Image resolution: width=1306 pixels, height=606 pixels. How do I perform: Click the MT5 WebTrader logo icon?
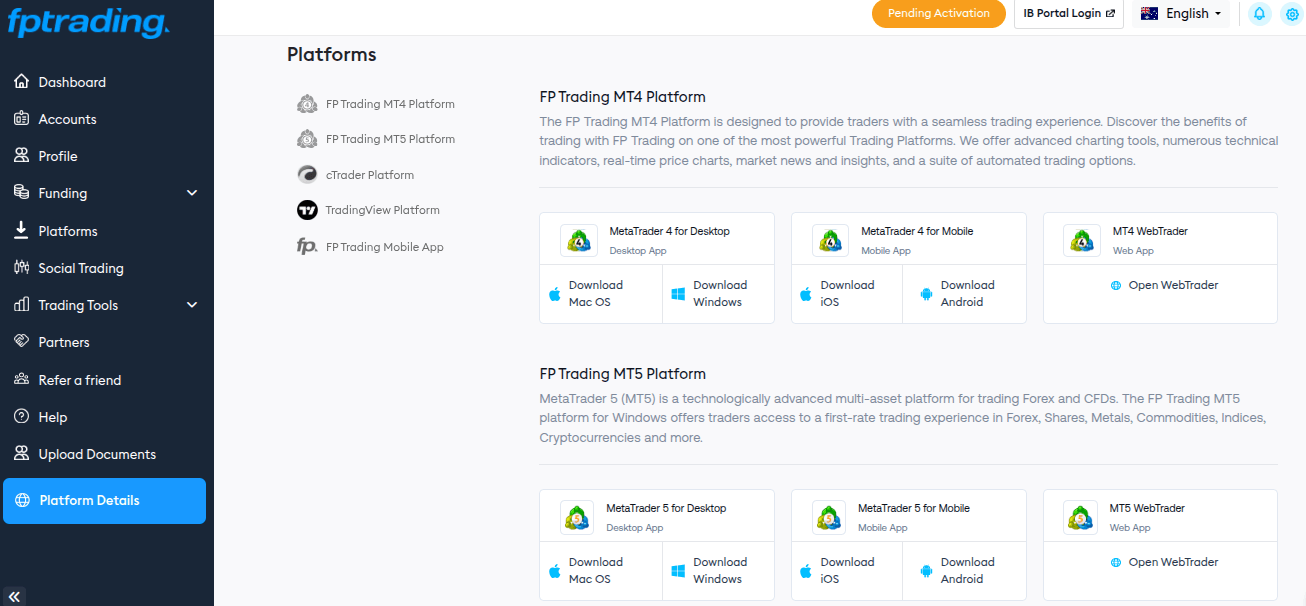coord(1081,517)
